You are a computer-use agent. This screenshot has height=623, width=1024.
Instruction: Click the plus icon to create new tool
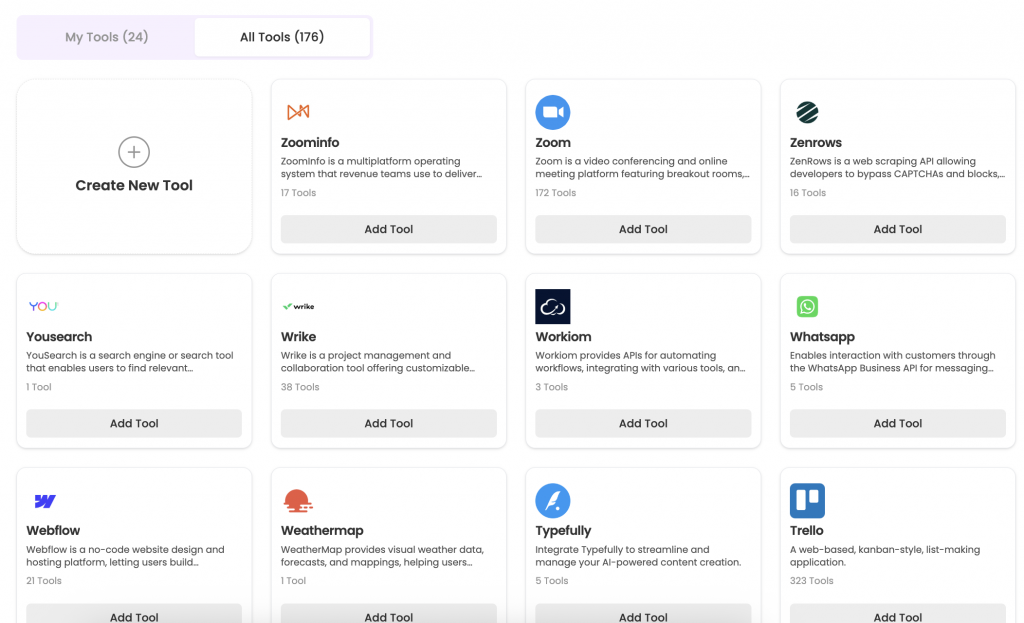[134, 152]
